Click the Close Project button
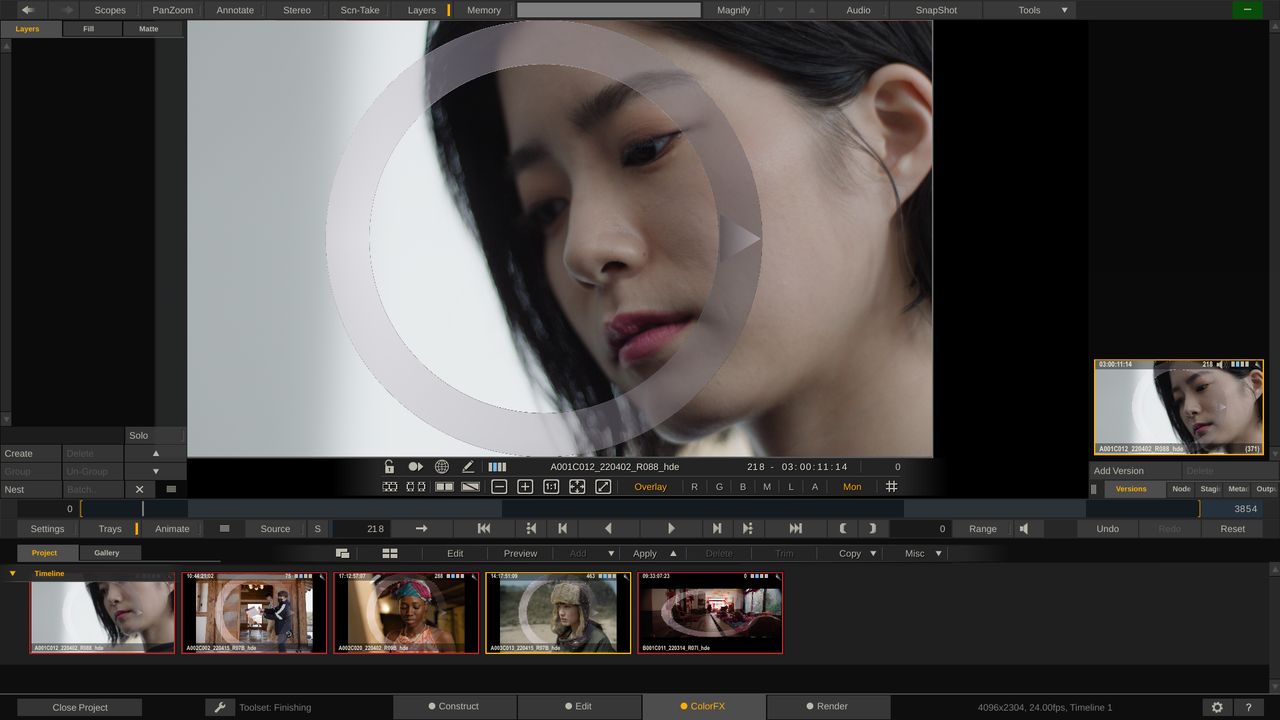Viewport: 1280px width, 720px height. (80, 707)
